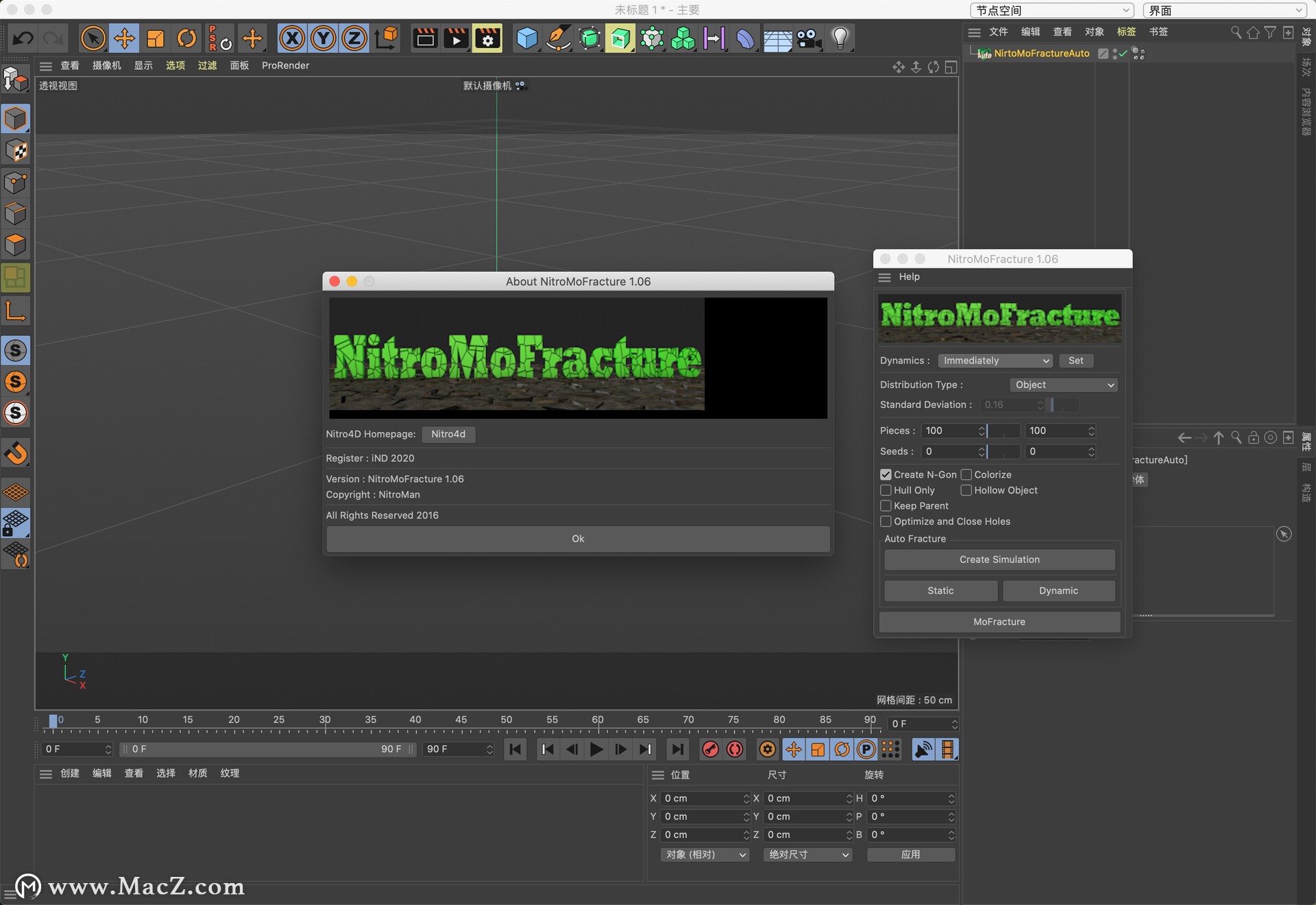The width and height of the screenshot is (1316, 905).
Task: Open the 对象 (相对) dropdown
Action: (x=705, y=855)
